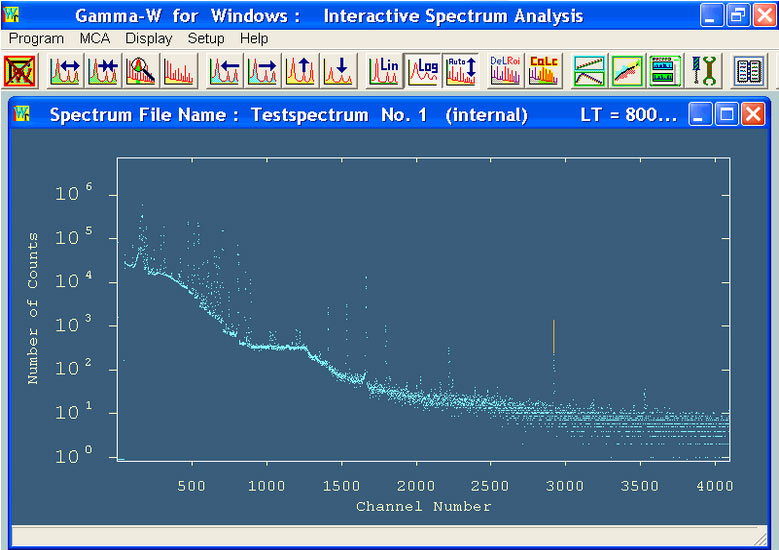779x550 pixels.
Task: Expand the Setup menu
Action: [x=206, y=38]
